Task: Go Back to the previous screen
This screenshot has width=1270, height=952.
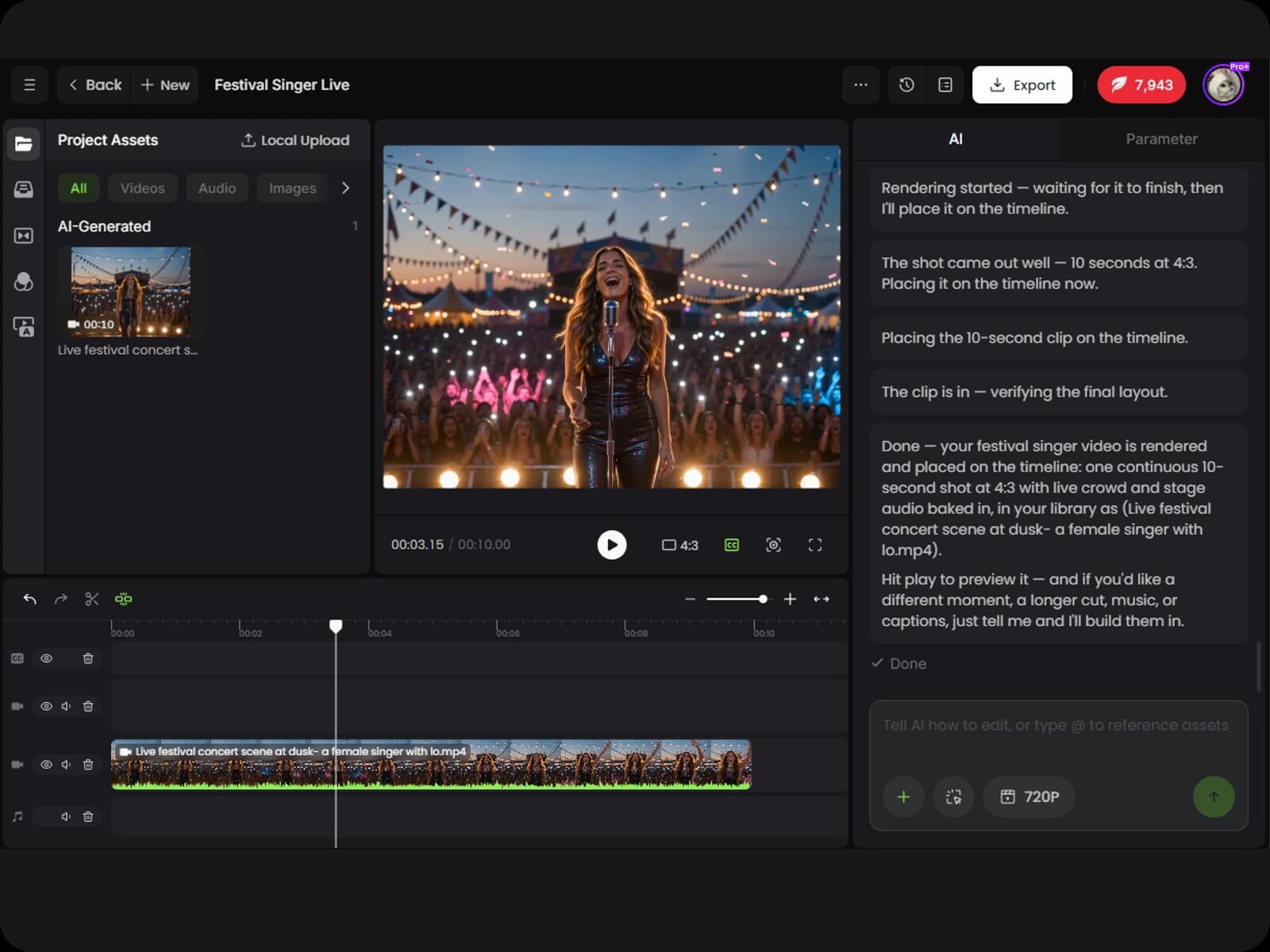Action: 94,85
